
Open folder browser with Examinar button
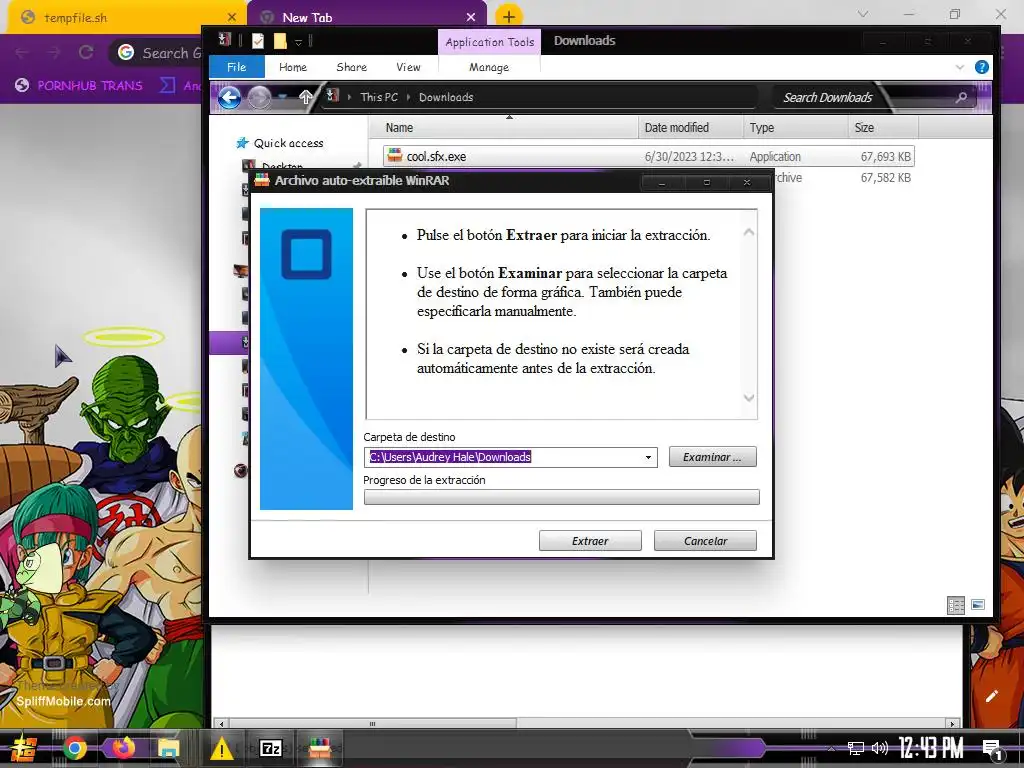pyautogui.click(x=712, y=457)
